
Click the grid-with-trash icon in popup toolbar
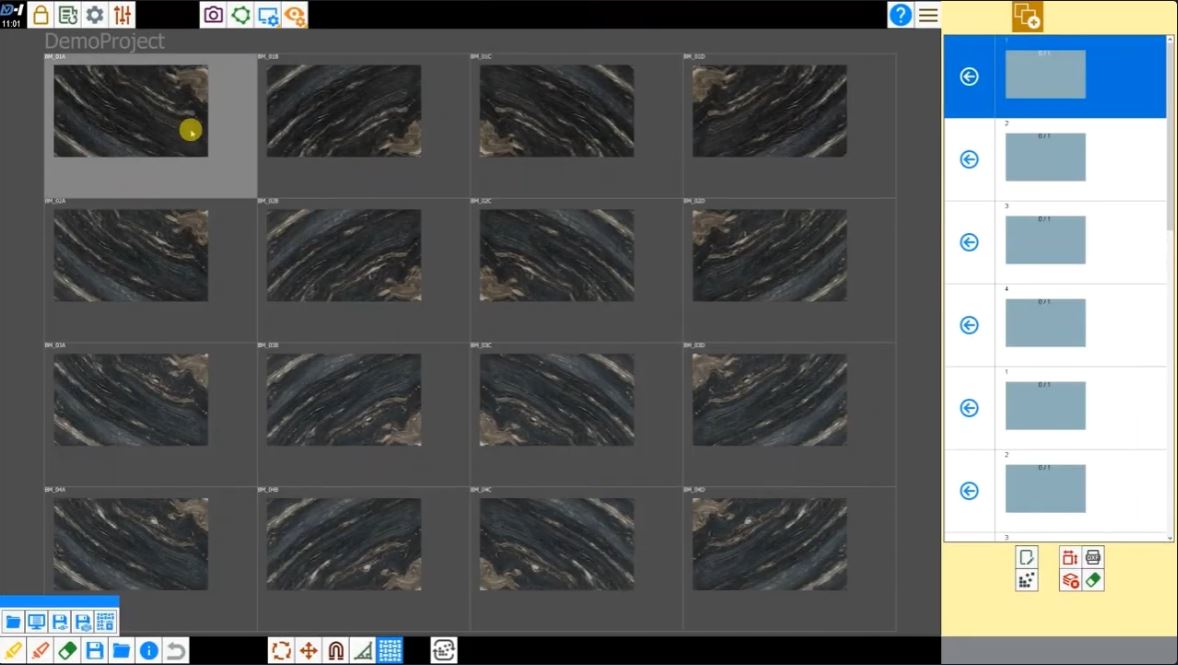pos(106,621)
